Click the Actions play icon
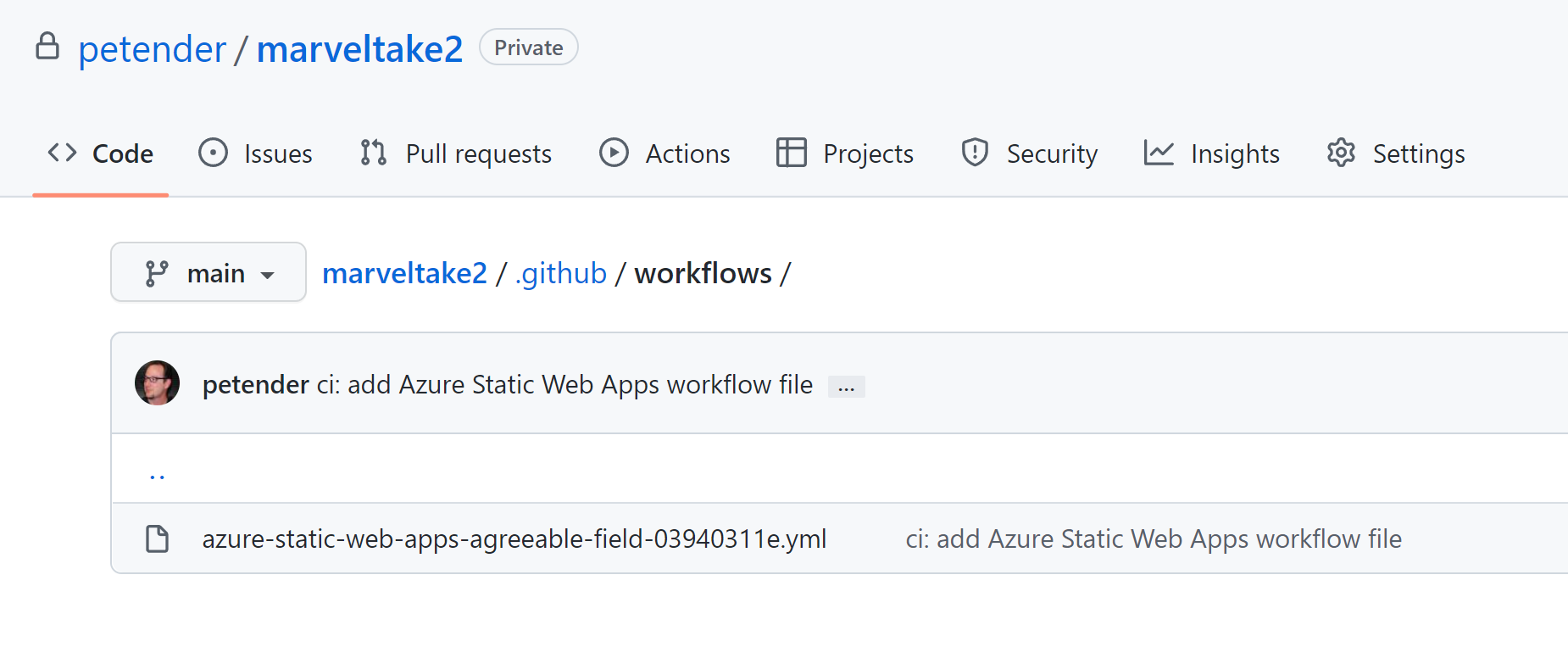 point(614,153)
